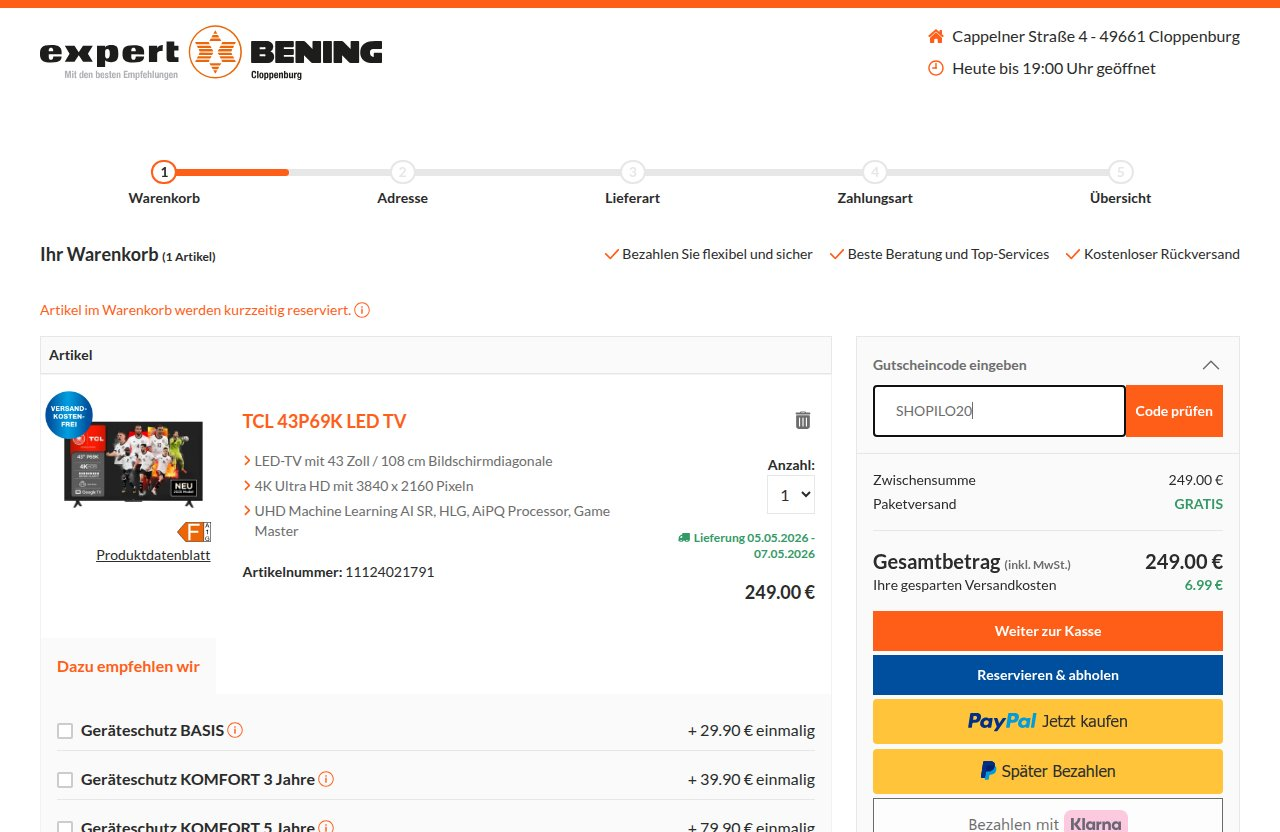Click the delivery truck icon
The width and height of the screenshot is (1280, 832).
coord(684,538)
